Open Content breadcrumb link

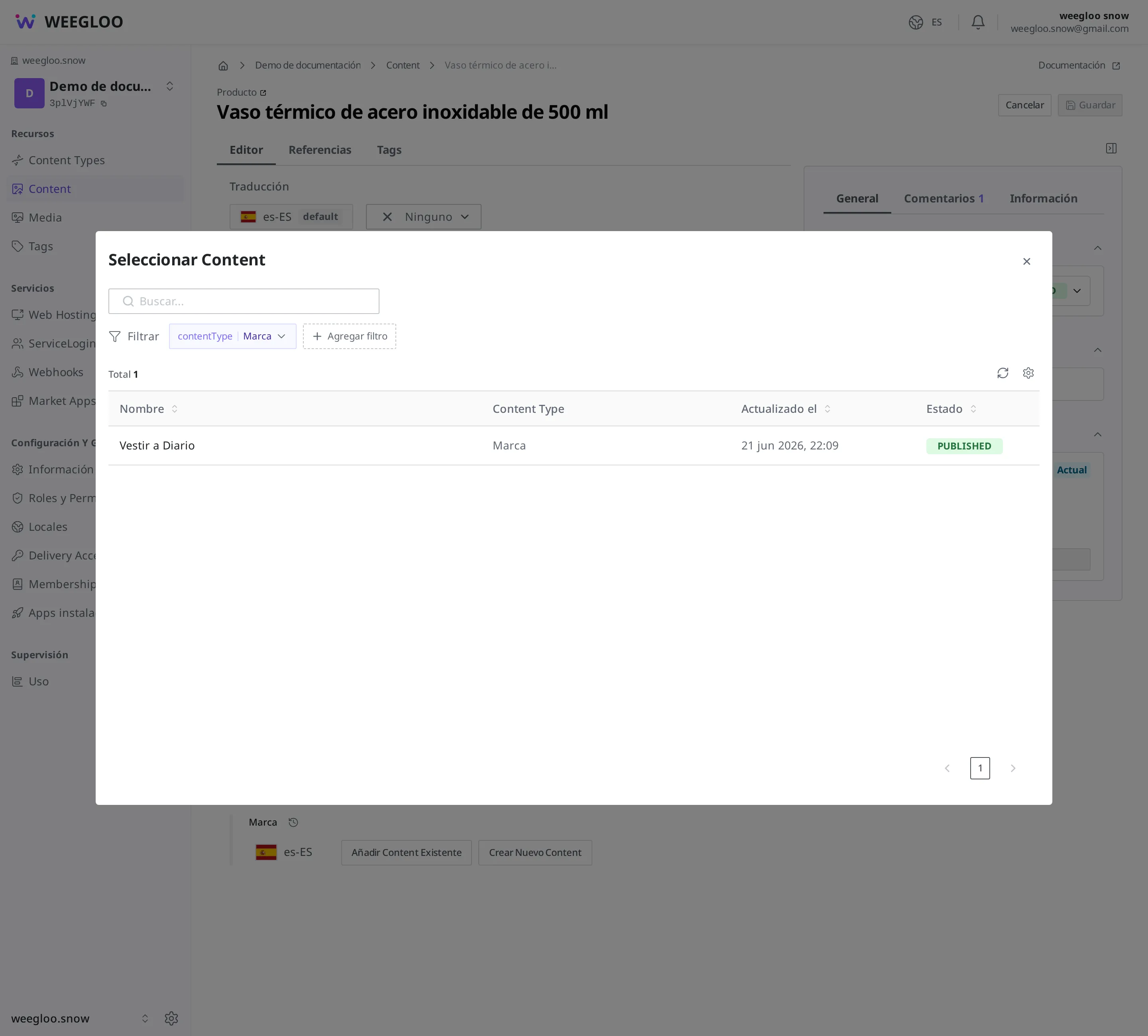click(x=403, y=65)
